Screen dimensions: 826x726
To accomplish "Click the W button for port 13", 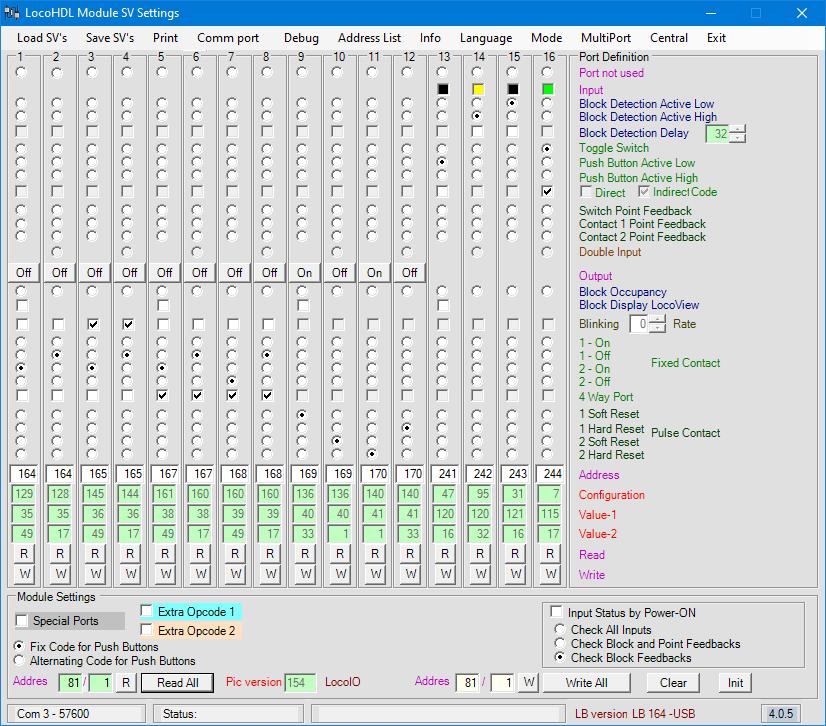I will tap(445, 574).
